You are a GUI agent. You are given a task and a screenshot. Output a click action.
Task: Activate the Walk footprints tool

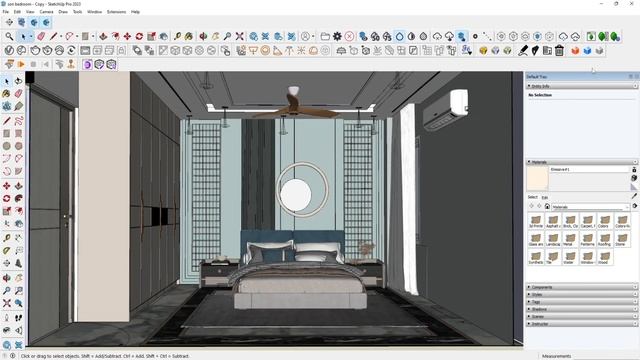[x=19, y=318]
